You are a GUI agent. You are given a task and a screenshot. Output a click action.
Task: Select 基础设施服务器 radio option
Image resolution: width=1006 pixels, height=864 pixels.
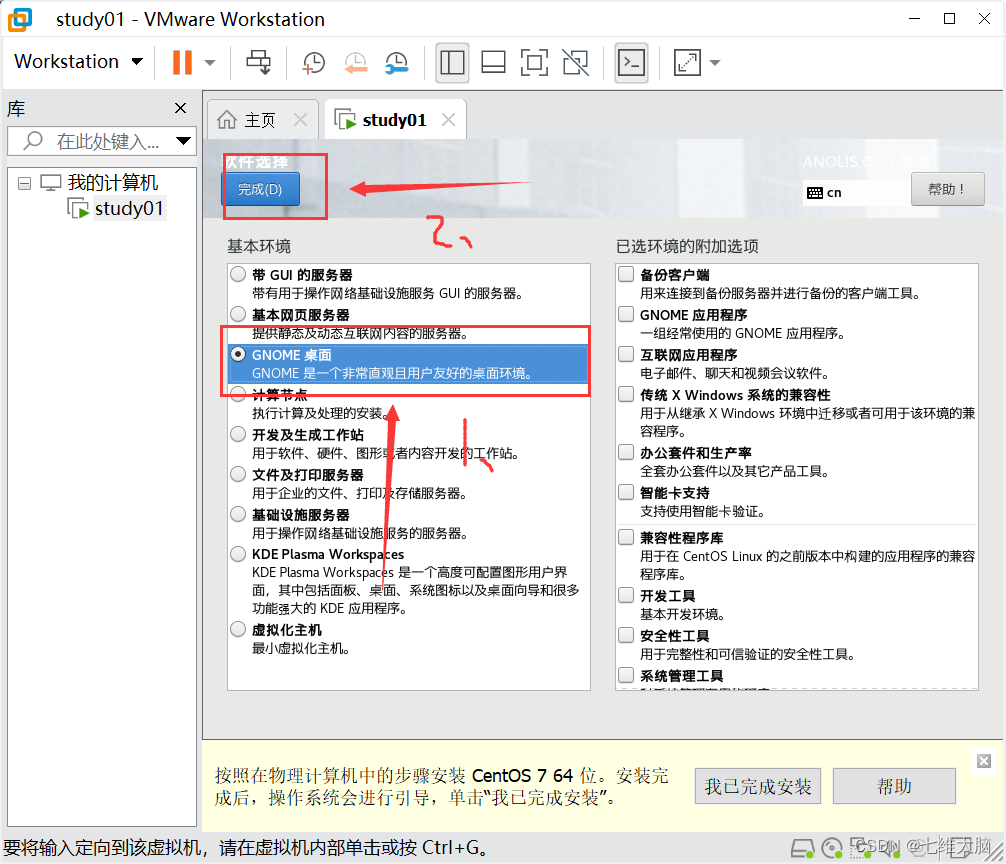click(238, 514)
